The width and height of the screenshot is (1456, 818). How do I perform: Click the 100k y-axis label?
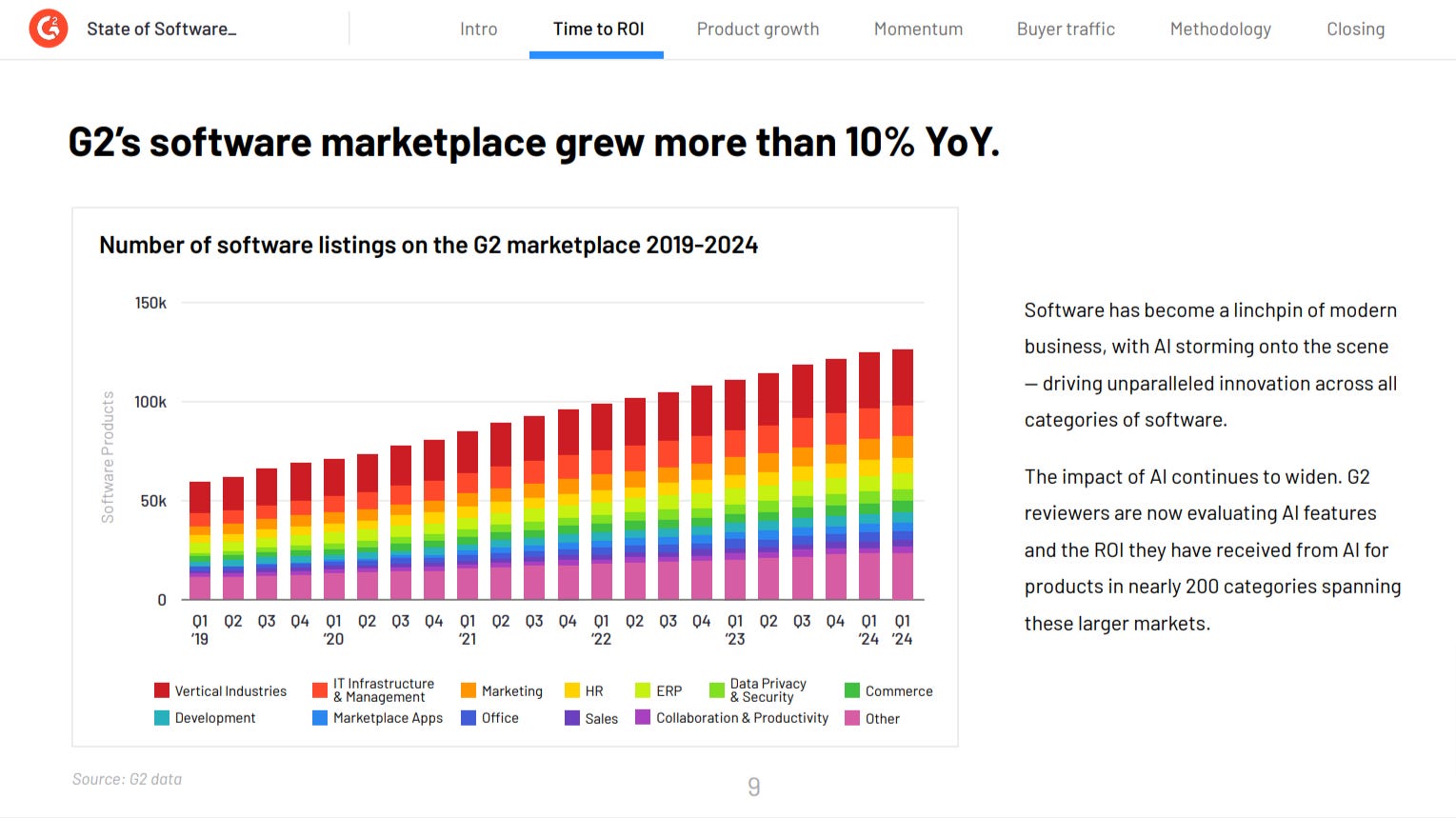[x=150, y=402]
